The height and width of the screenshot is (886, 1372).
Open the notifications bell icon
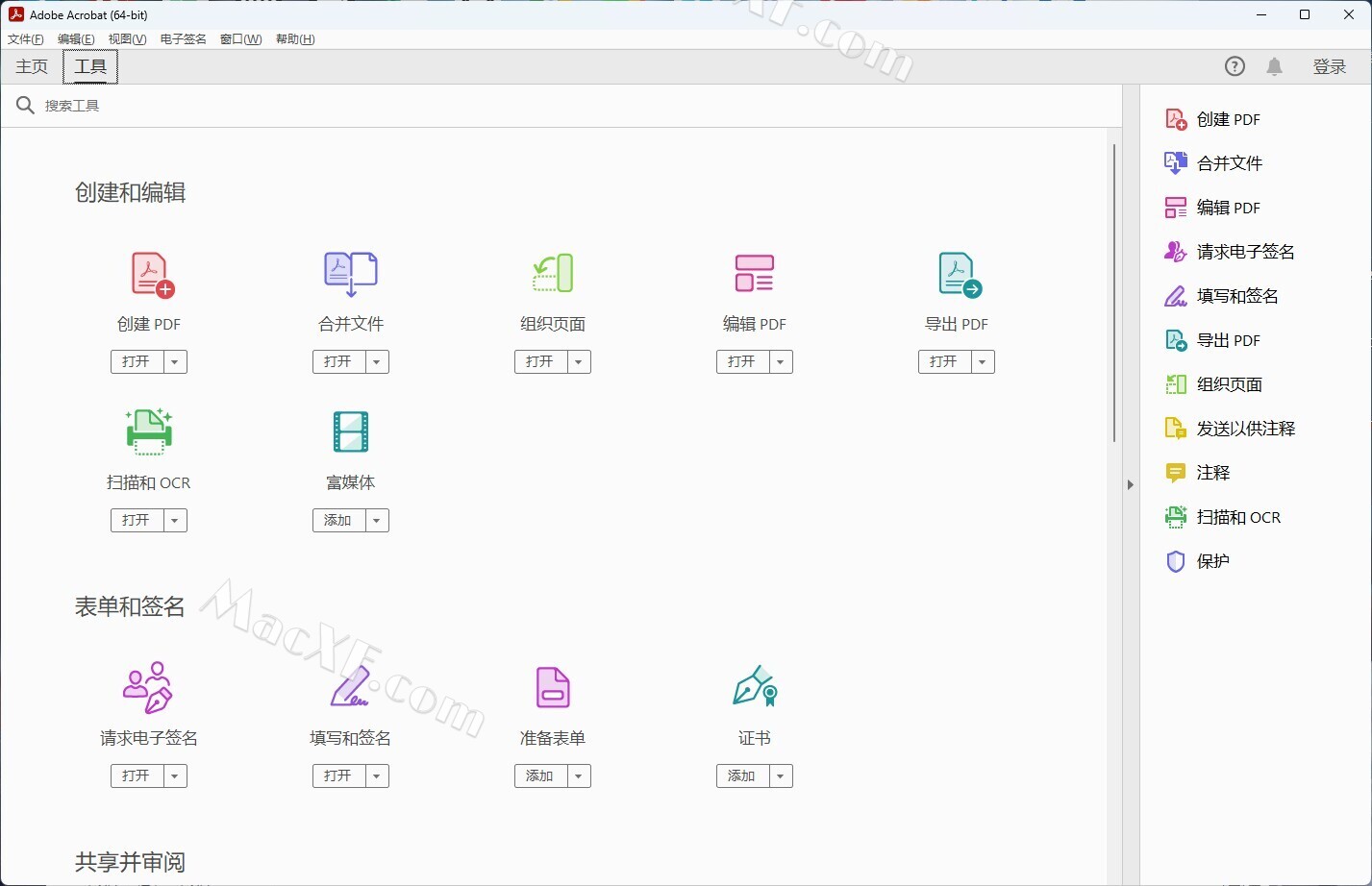[1274, 66]
